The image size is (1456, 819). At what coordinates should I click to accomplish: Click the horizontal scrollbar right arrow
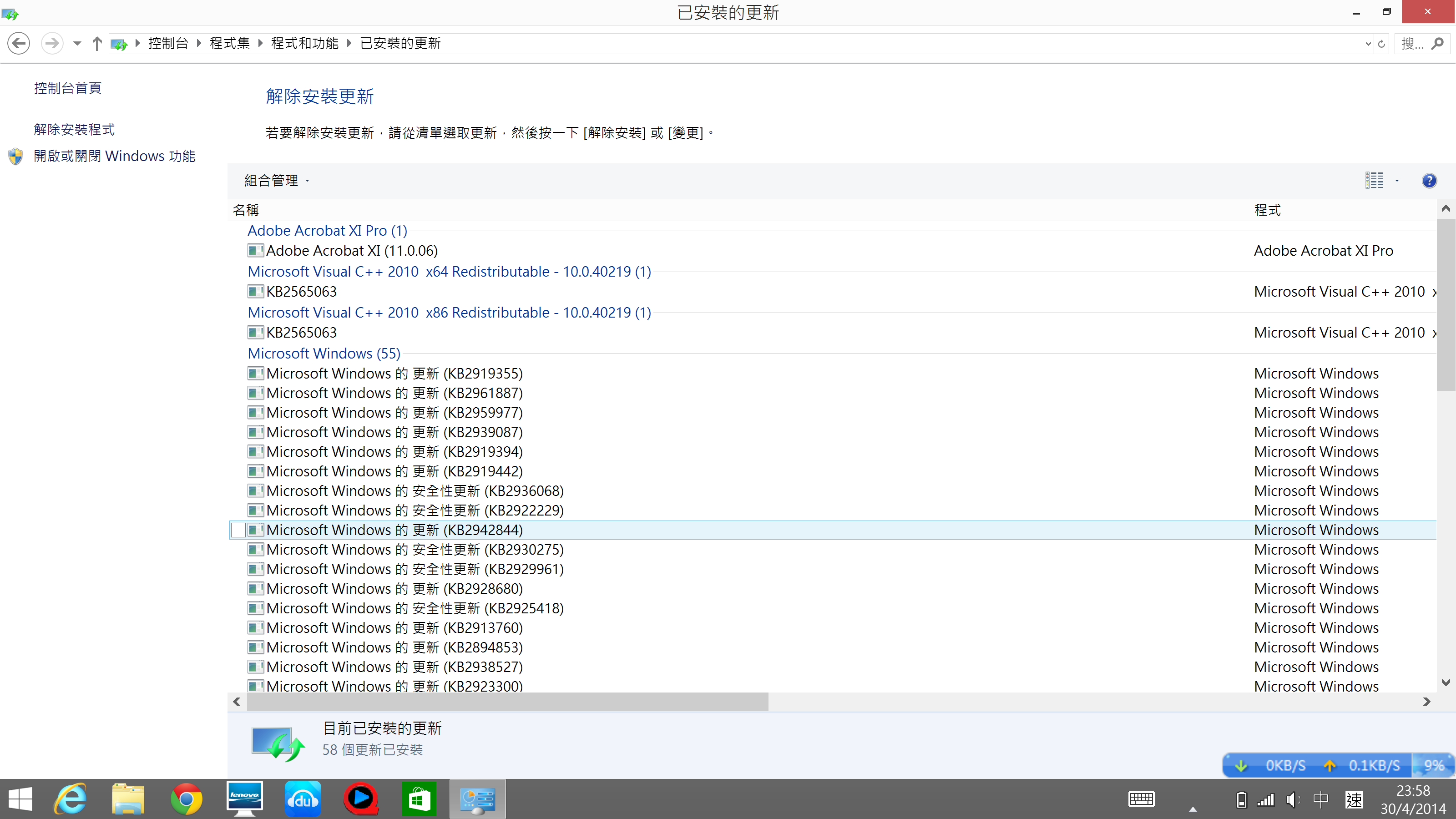coord(1426,702)
